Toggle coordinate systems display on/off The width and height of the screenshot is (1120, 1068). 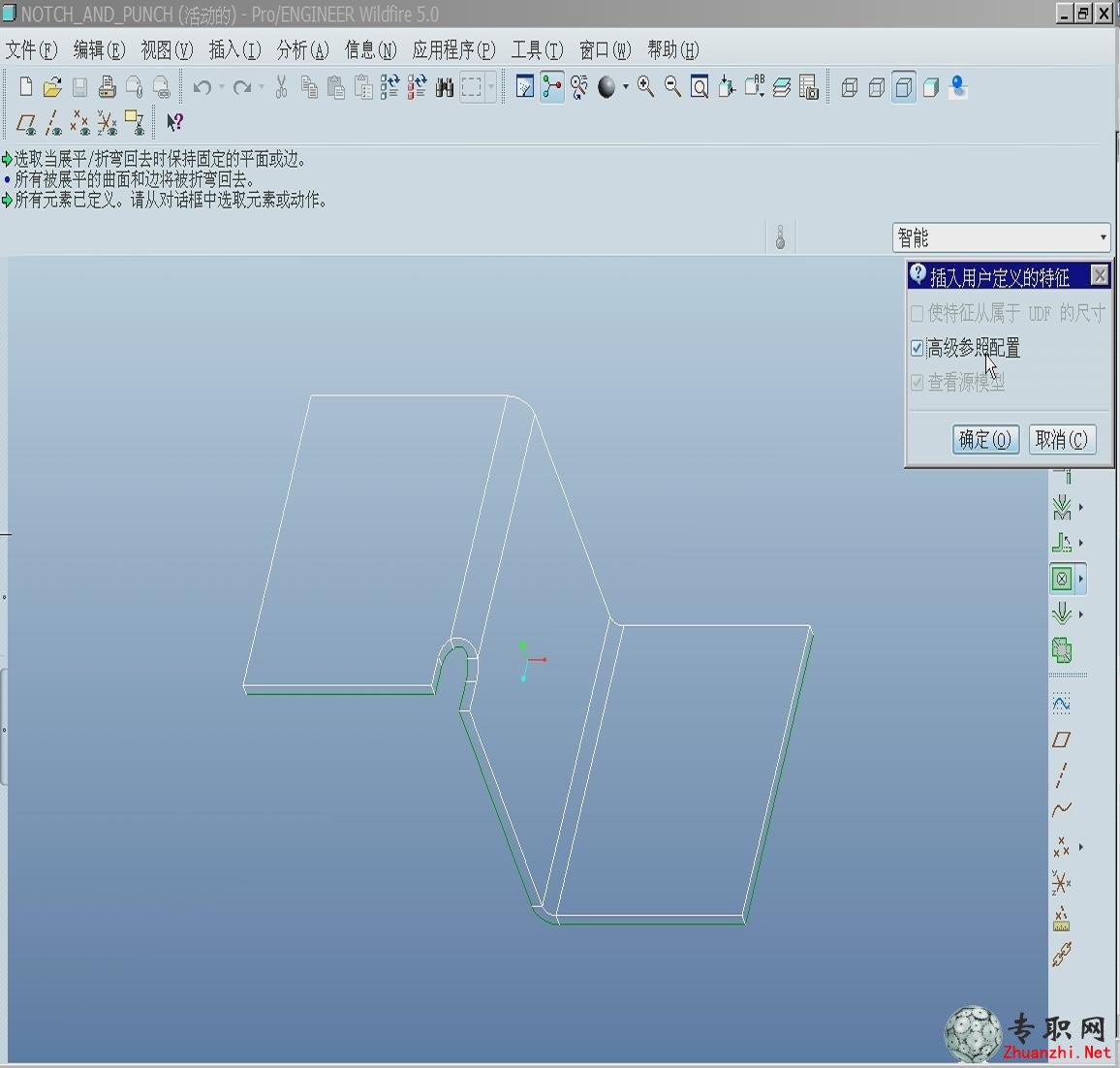(x=108, y=124)
